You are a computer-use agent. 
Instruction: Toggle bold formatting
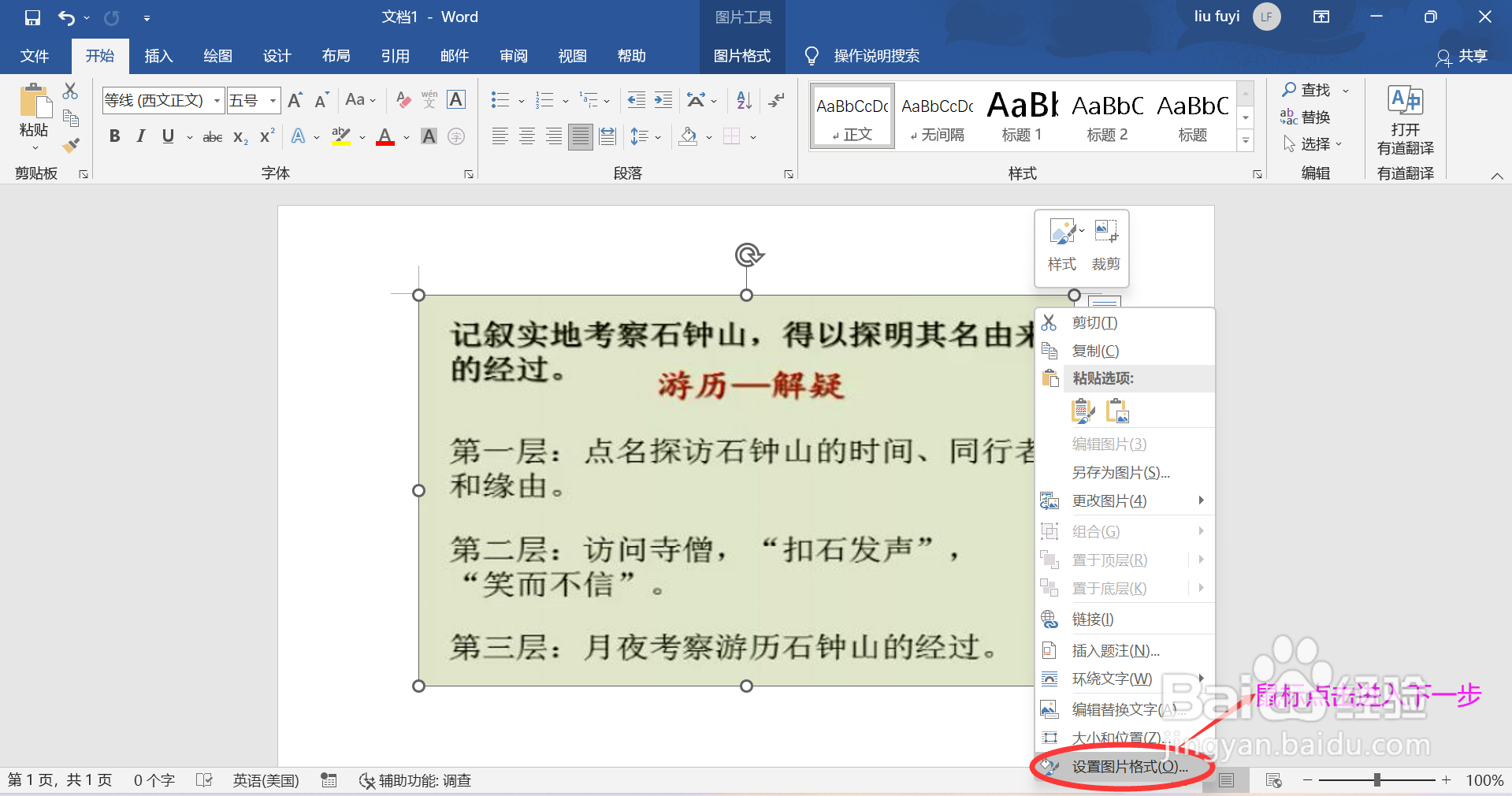point(114,136)
